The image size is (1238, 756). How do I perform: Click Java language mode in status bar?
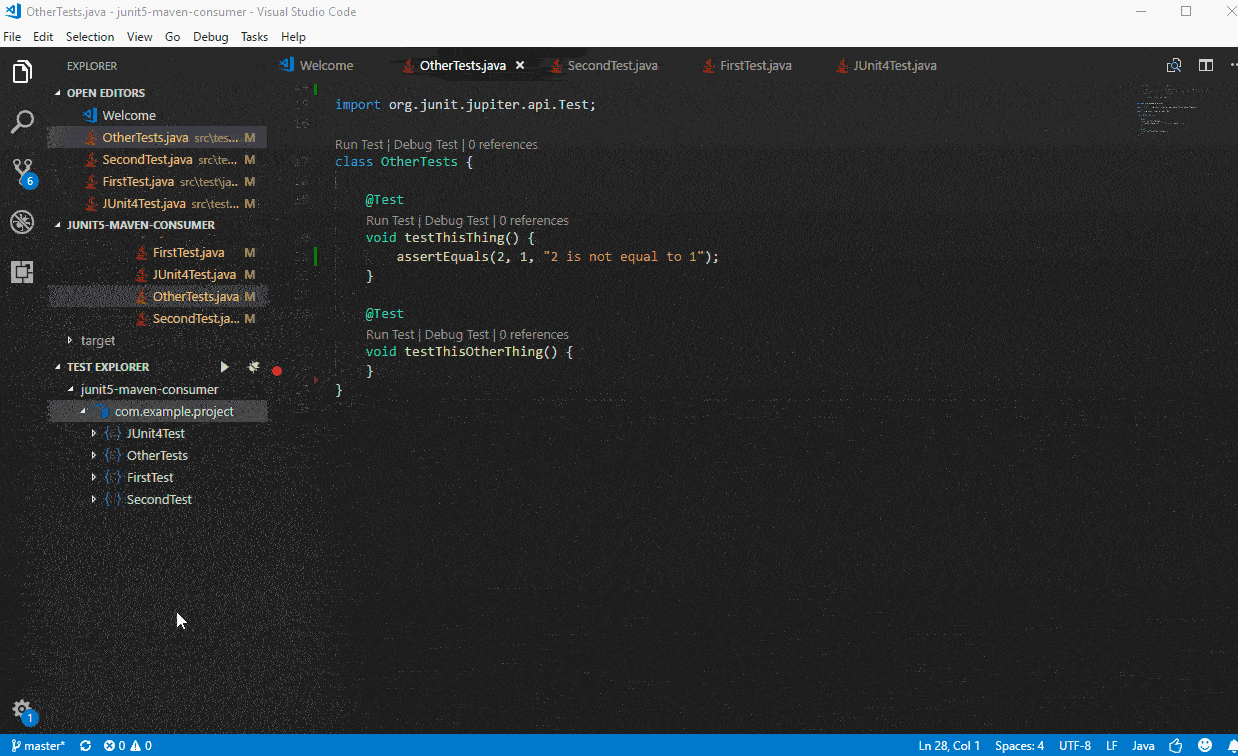(x=1143, y=746)
